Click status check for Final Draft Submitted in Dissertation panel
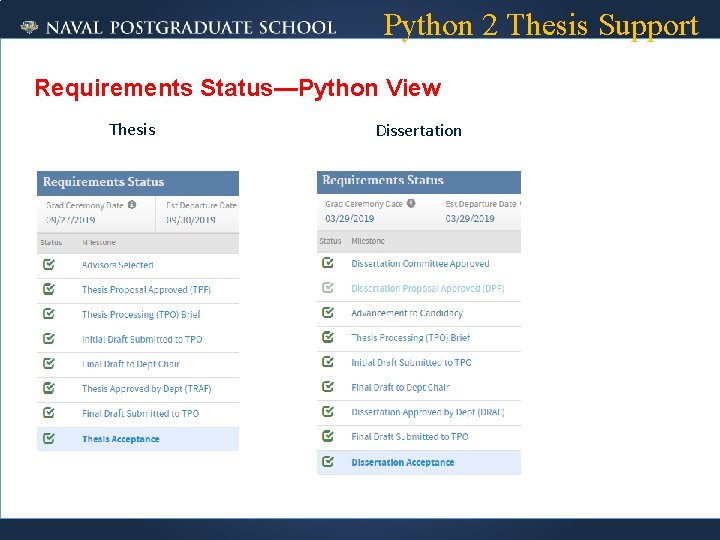Screen dimensions: 720x540 click(x=328, y=436)
